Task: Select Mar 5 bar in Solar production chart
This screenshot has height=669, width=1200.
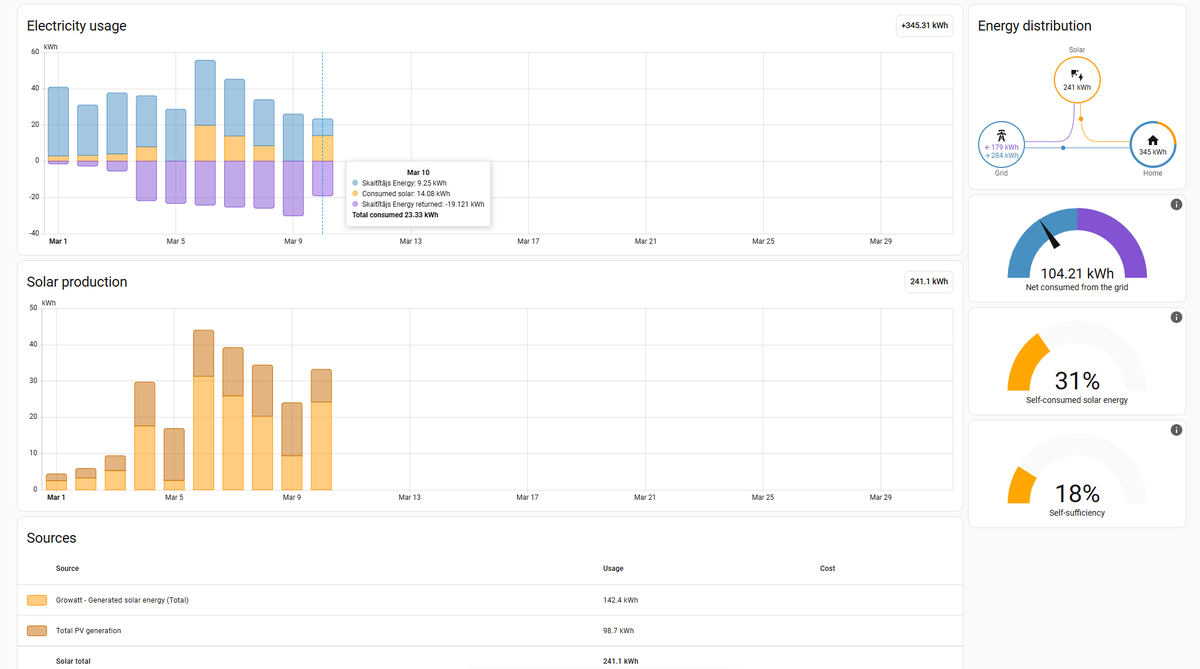Action: coord(174,459)
